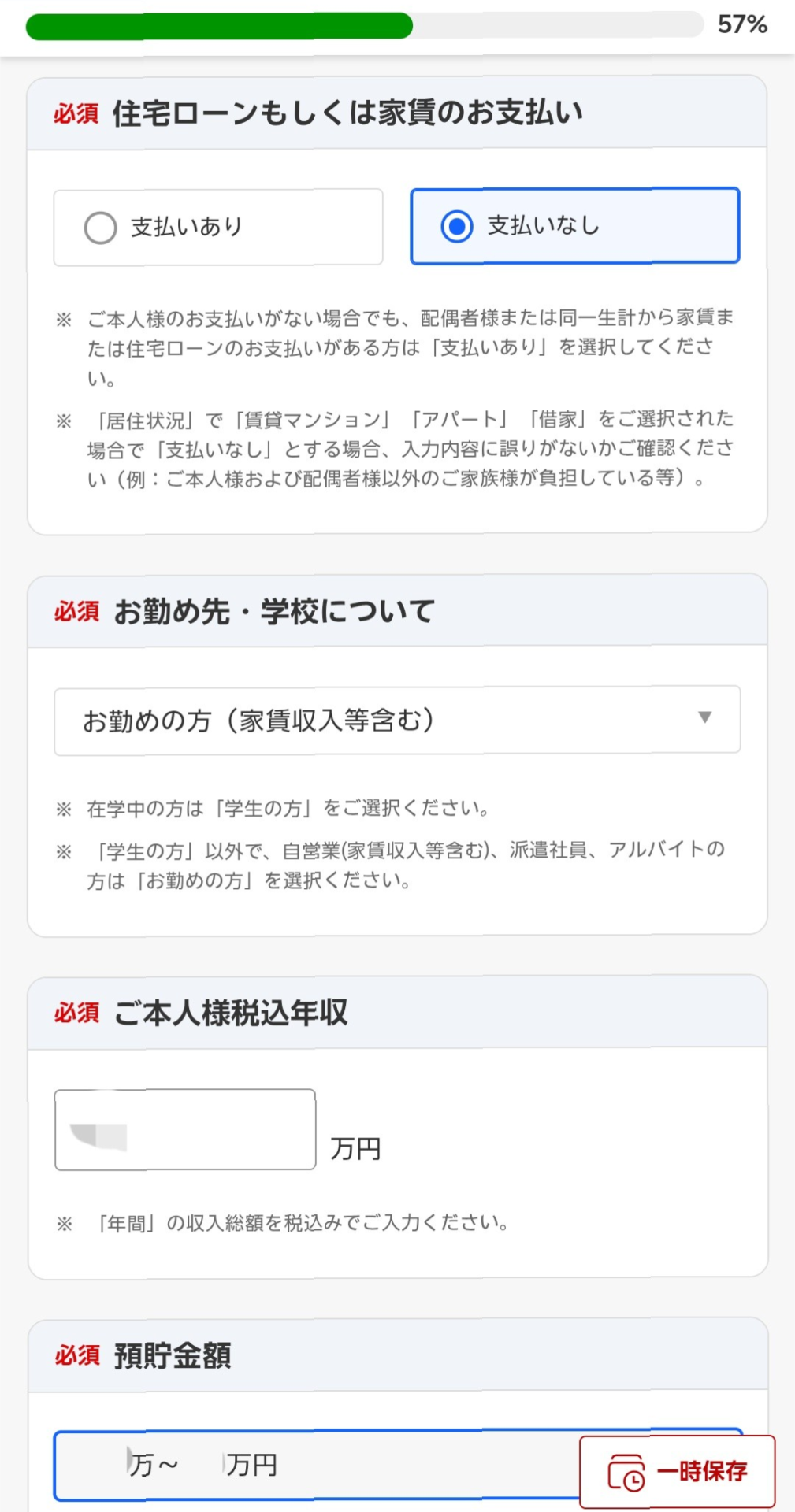
Task: Click the green progress bar
Action: (219, 26)
